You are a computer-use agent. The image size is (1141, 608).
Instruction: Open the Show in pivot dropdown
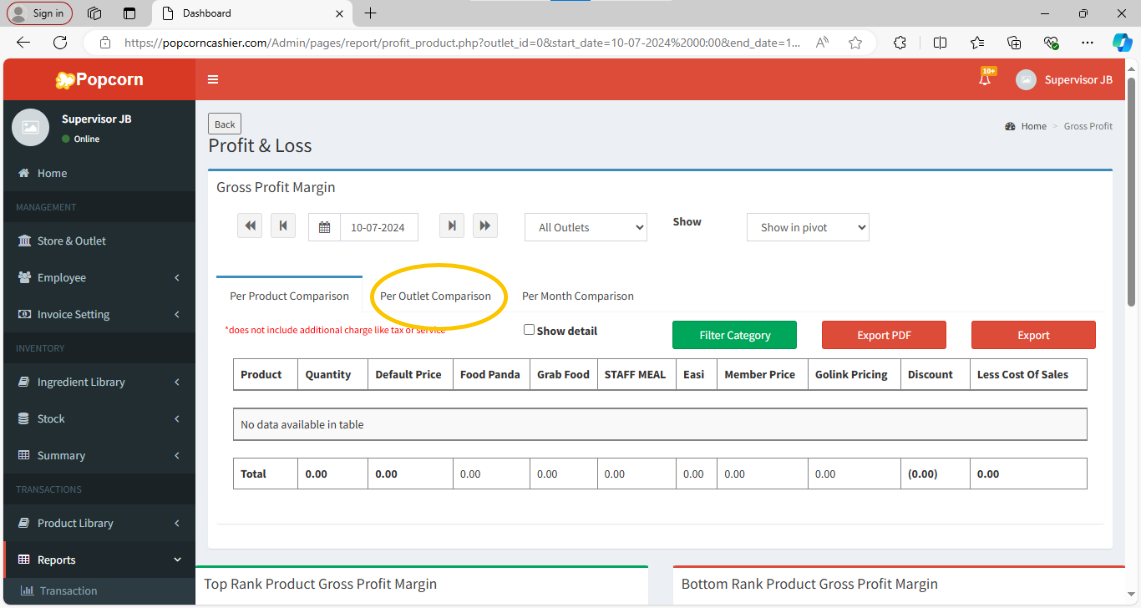(808, 228)
